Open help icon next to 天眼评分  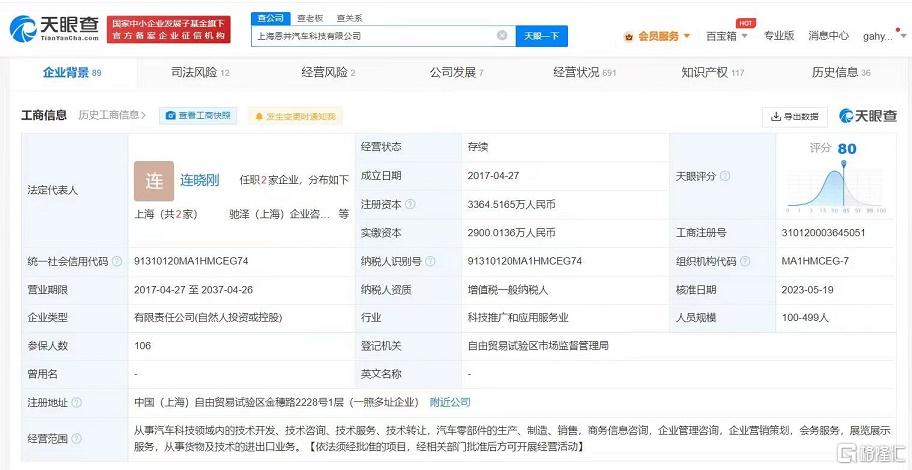coord(725,176)
